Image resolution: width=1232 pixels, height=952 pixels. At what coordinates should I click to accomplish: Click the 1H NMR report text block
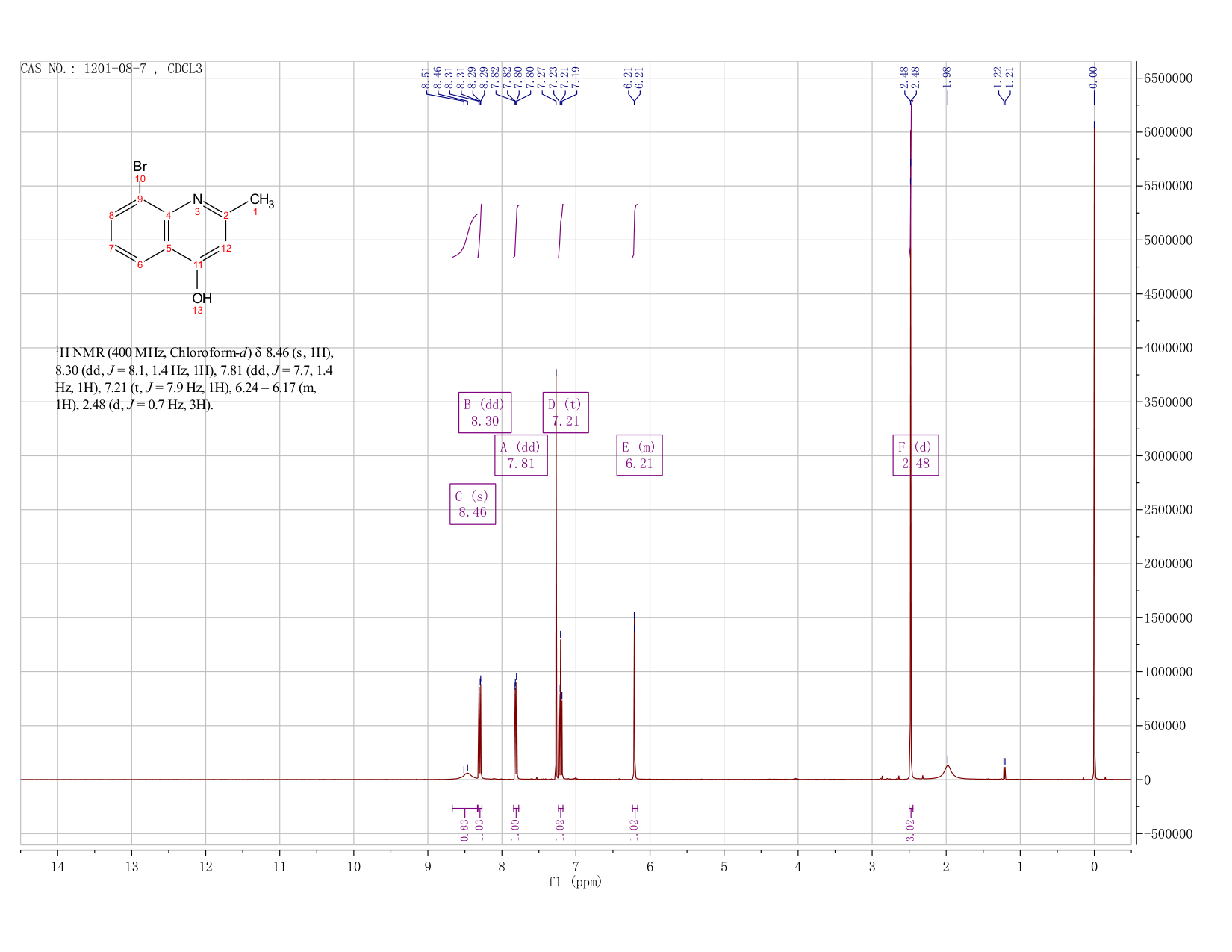[194, 379]
